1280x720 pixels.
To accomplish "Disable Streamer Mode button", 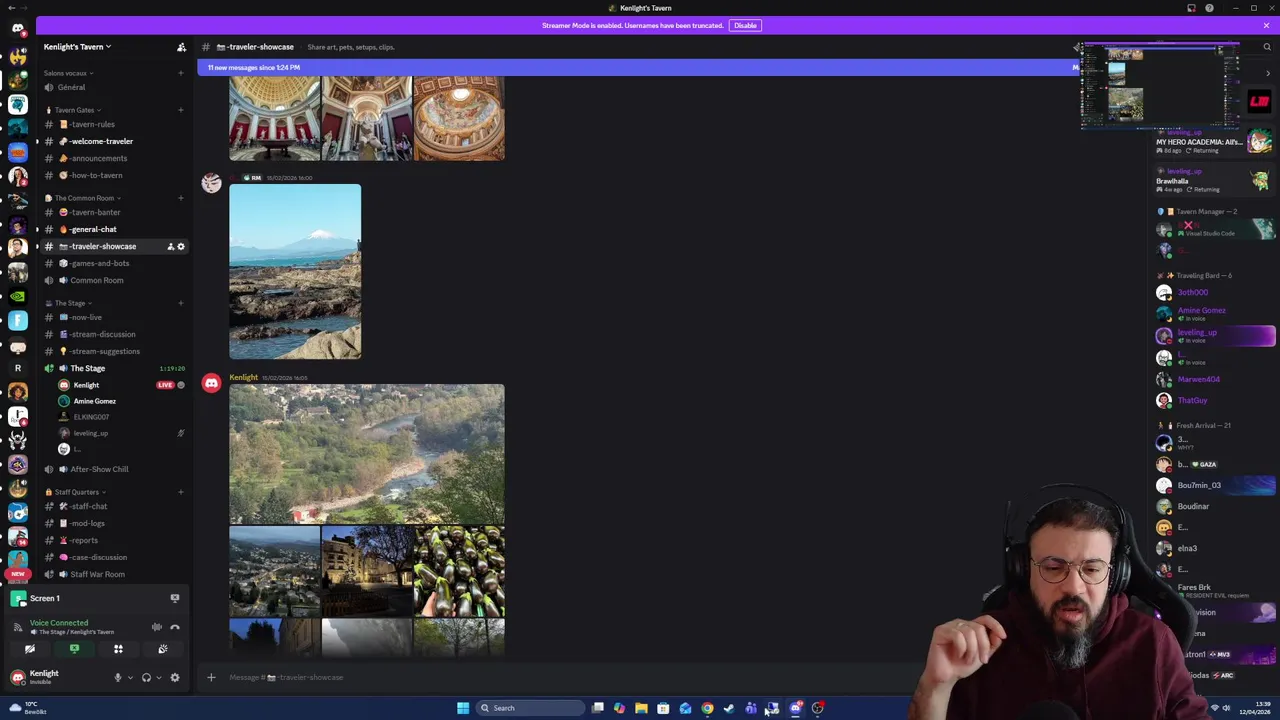I will tap(745, 25).
